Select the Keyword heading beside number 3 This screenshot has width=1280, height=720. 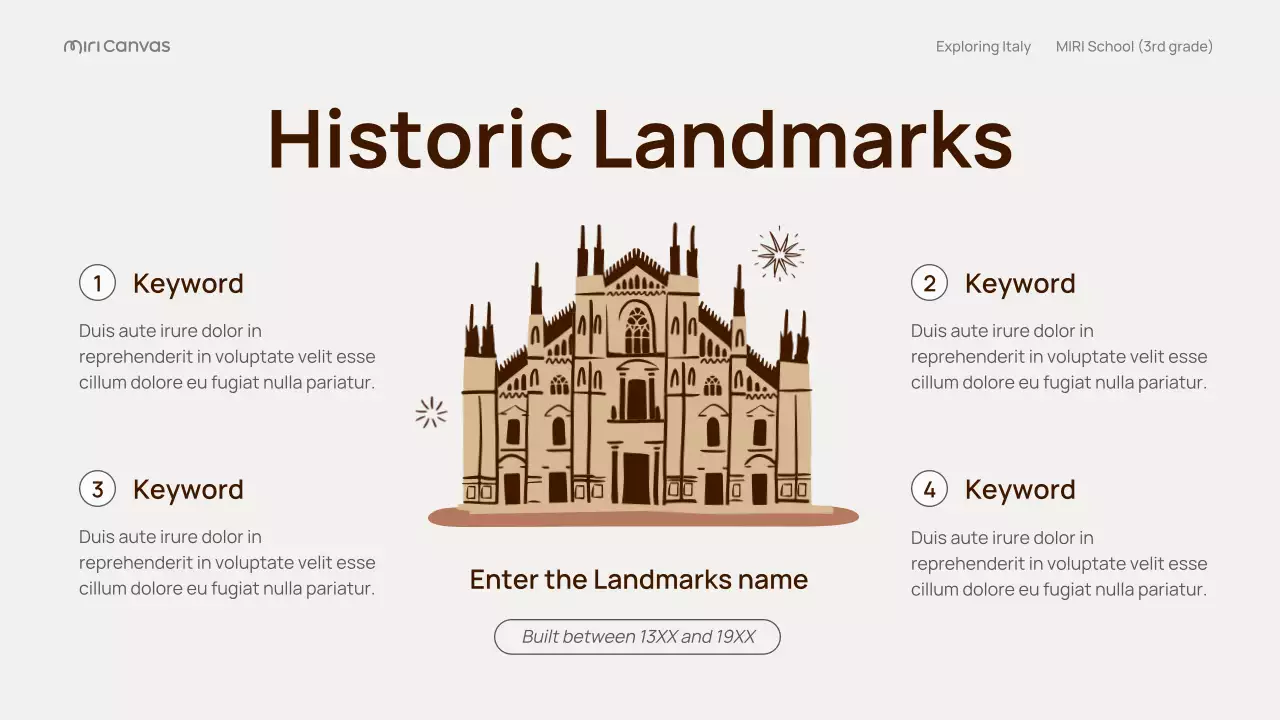pos(188,490)
